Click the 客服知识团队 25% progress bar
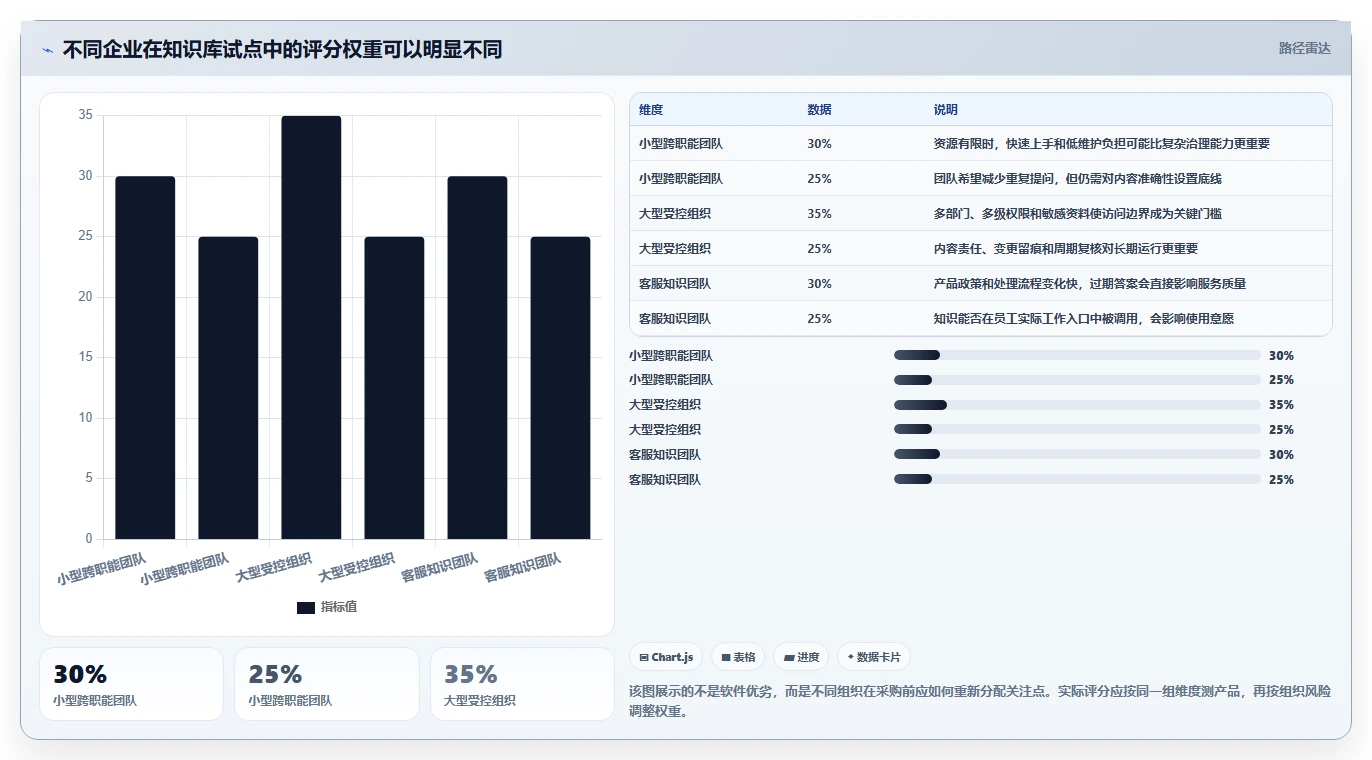This screenshot has height=760, width=1372. (1077, 480)
